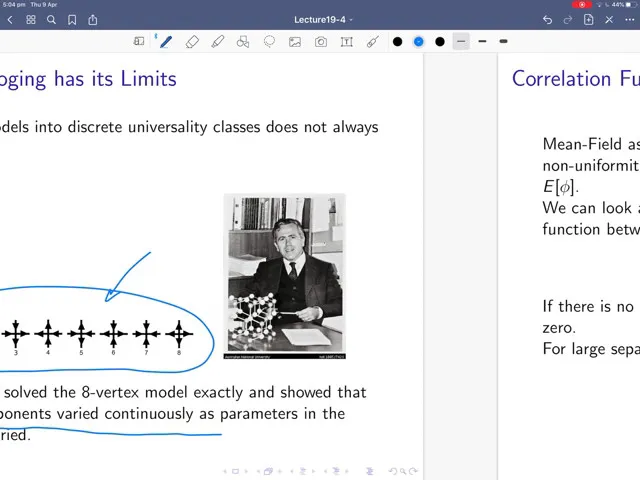Tap the vertex diagram labeled 8

tap(179, 337)
